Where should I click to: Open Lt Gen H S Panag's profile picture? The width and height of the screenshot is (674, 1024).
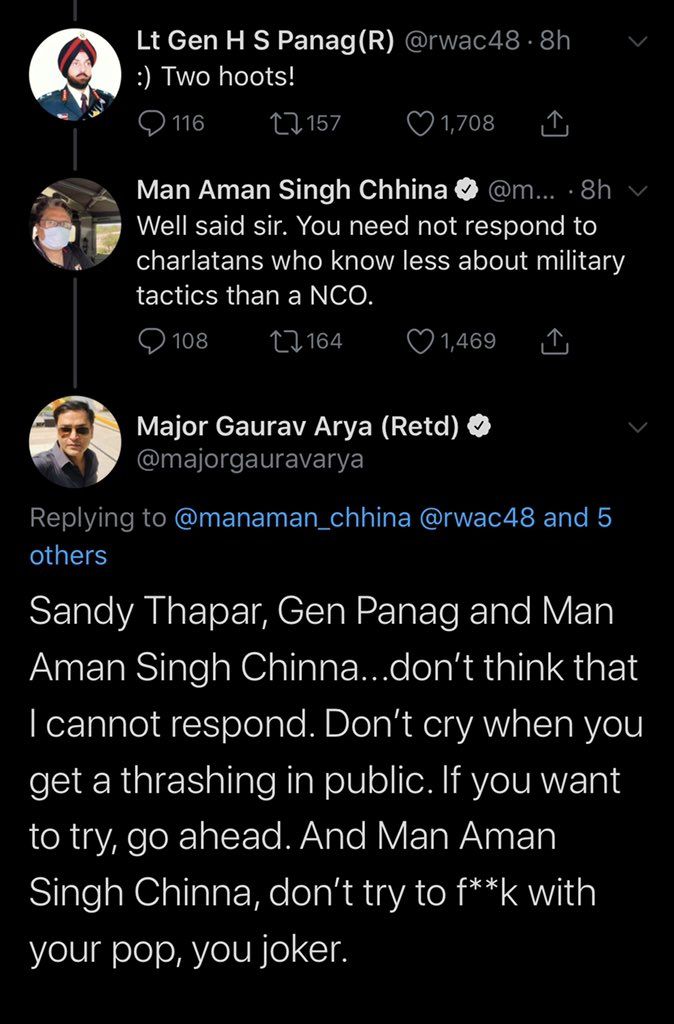point(75,75)
